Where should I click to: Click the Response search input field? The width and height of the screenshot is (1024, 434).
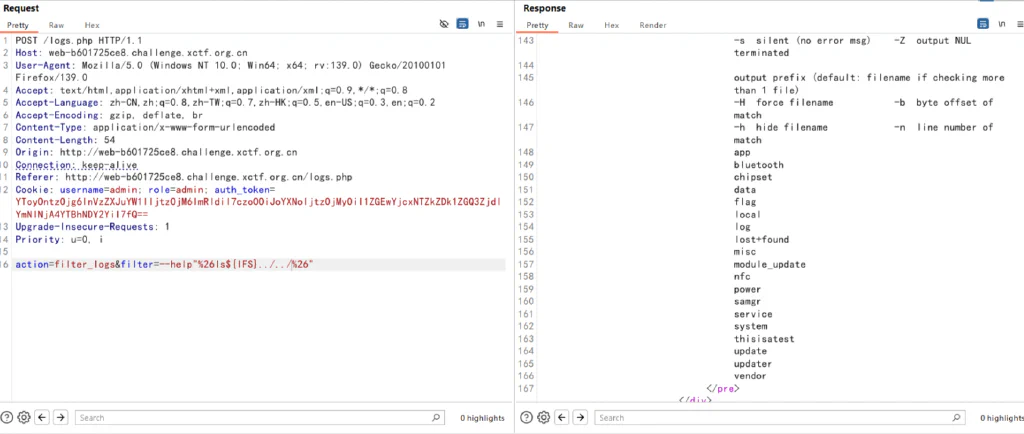click(780, 418)
